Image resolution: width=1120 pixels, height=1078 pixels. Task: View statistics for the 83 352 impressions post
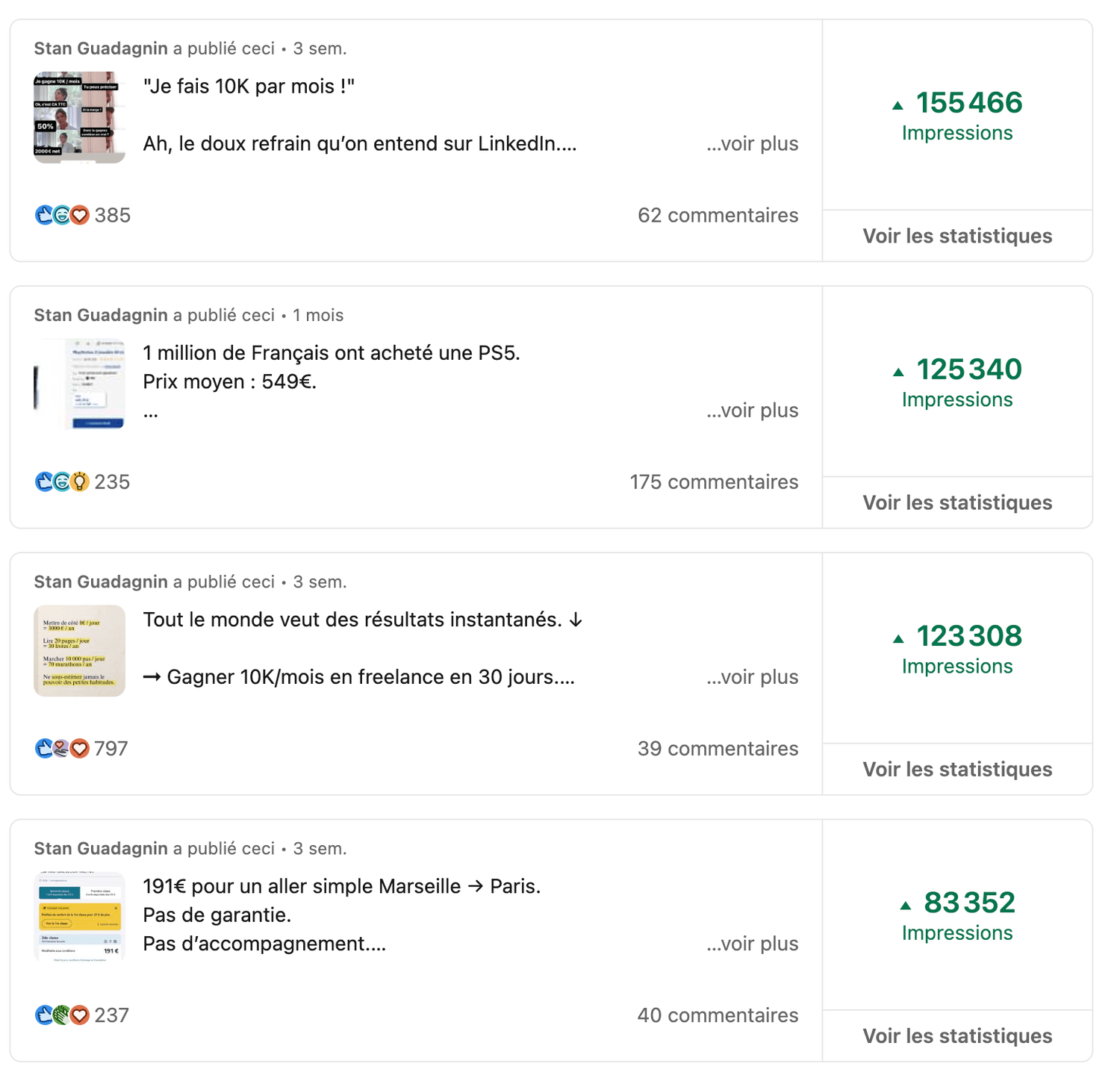coord(957,1036)
